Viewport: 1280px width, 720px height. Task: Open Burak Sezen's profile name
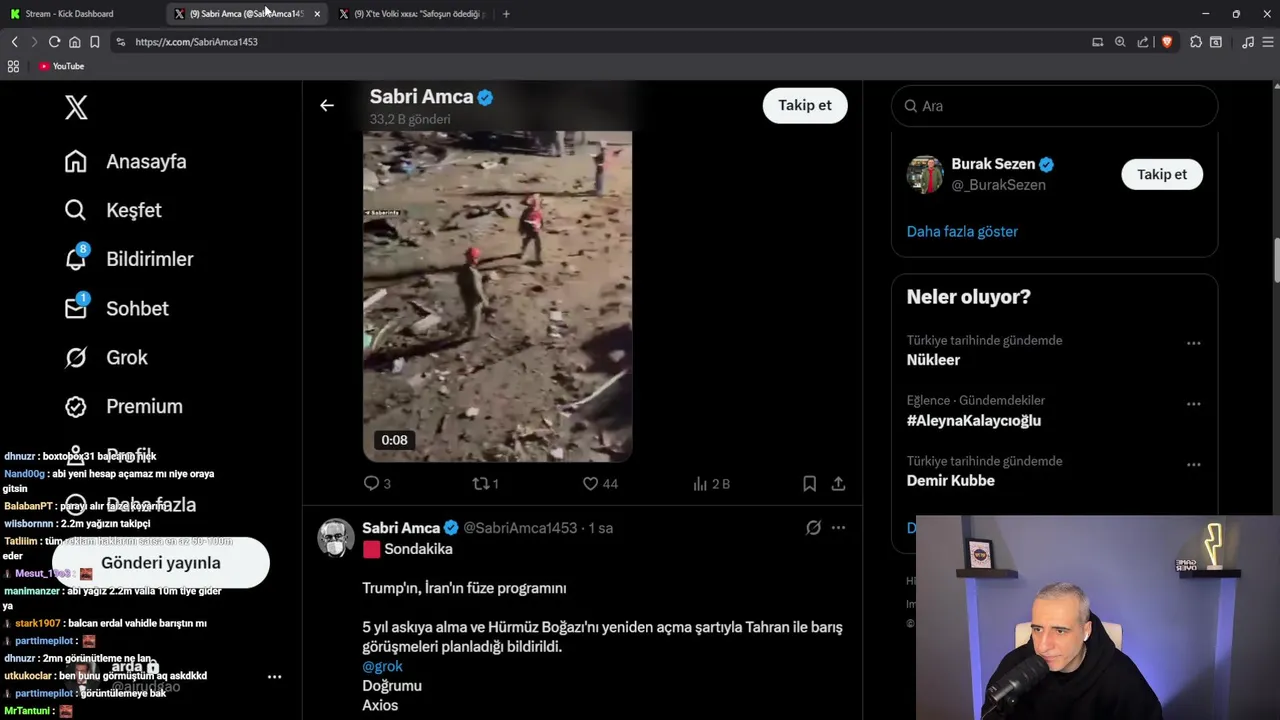993,164
